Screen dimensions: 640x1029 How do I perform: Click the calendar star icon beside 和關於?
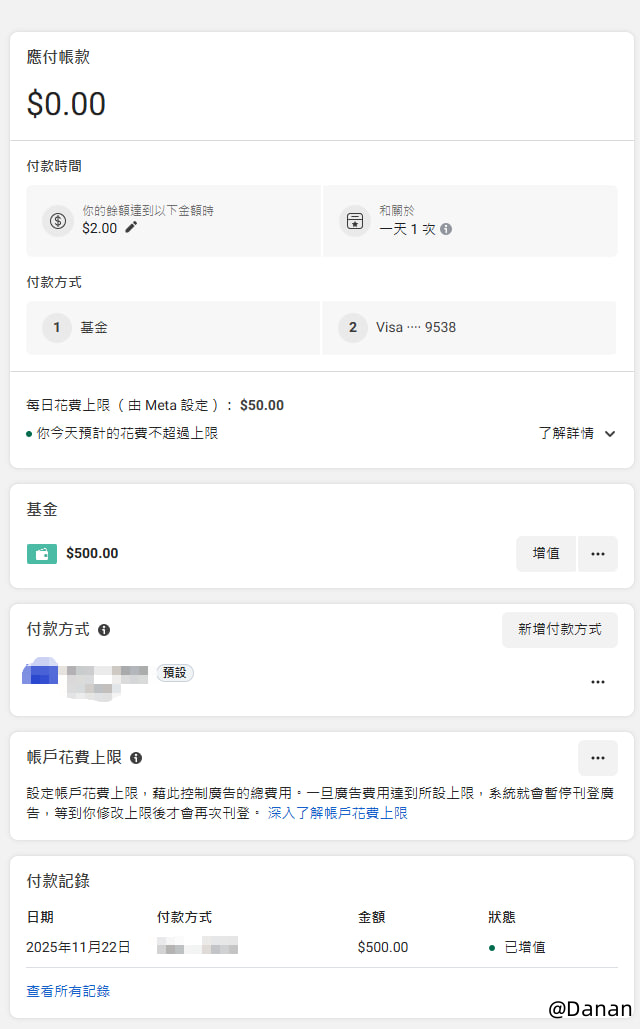[354, 220]
